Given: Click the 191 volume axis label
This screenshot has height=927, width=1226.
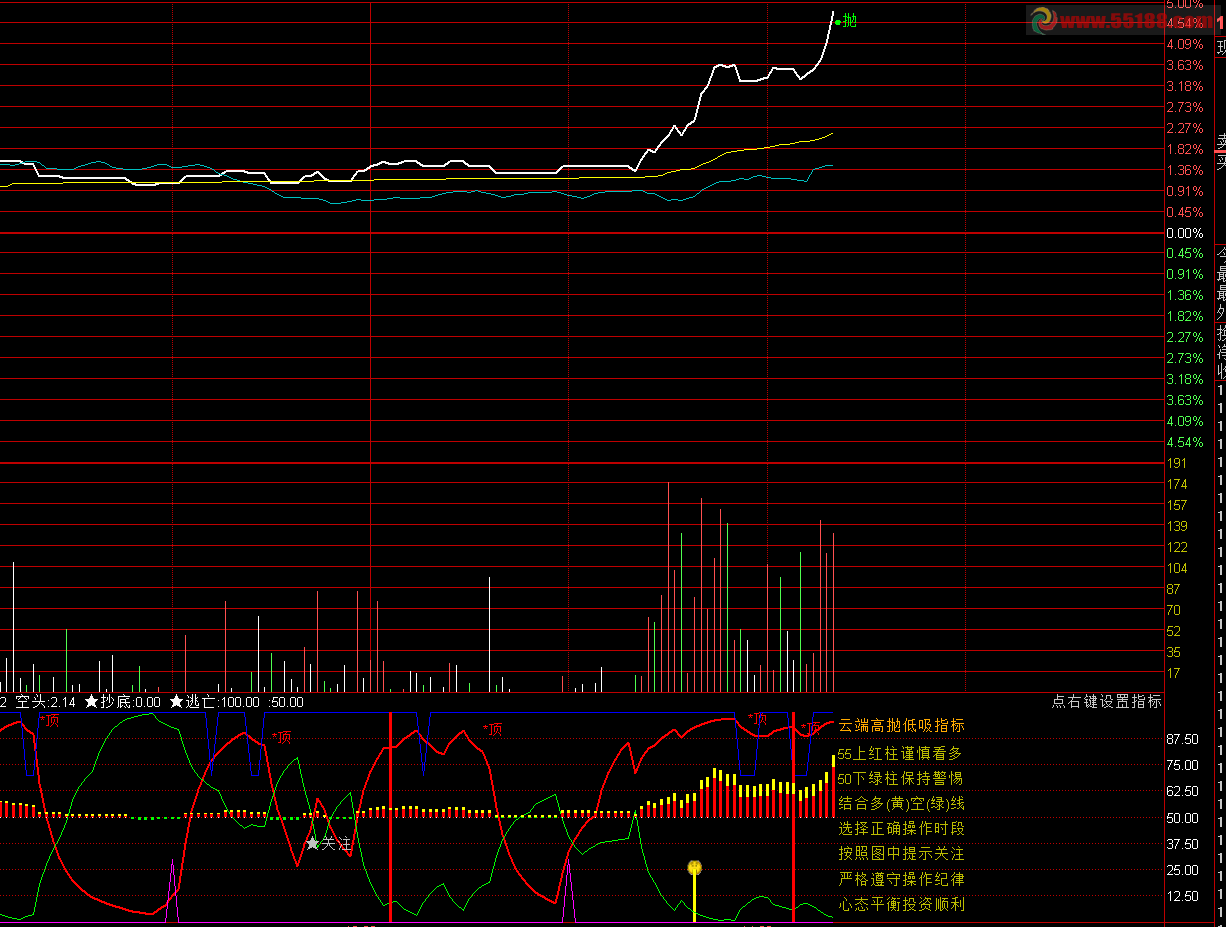Looking at the screenshot, I should click(x=1177, y=463).
